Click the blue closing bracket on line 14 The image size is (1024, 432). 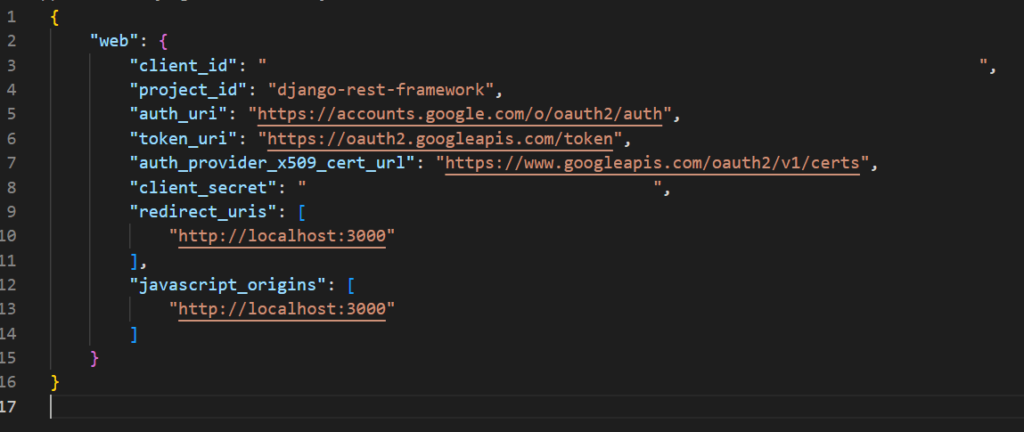click(x=134, y=334)
